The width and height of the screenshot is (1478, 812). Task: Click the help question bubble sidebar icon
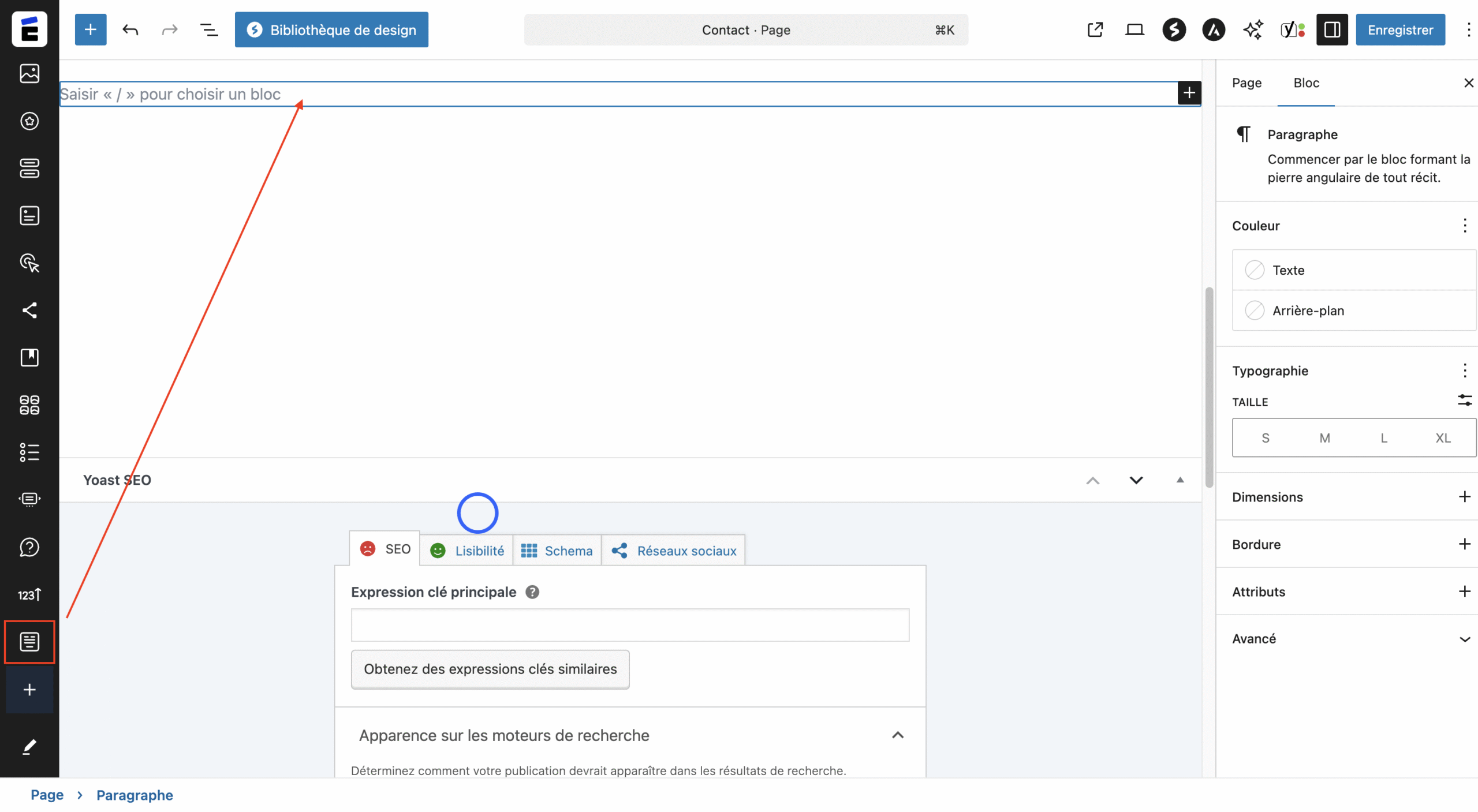click(29, 547)
